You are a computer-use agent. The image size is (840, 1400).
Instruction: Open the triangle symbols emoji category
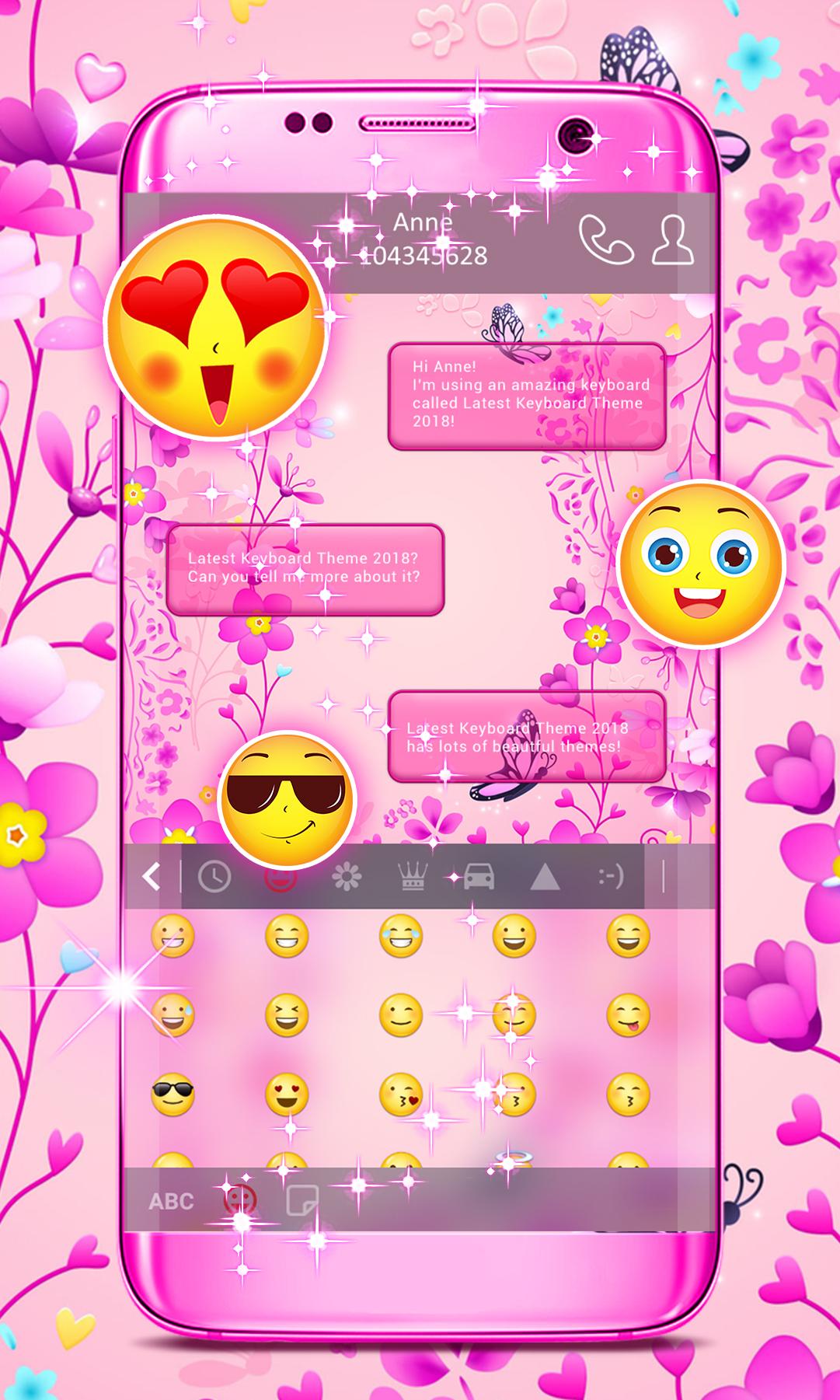tap(545, 877)
